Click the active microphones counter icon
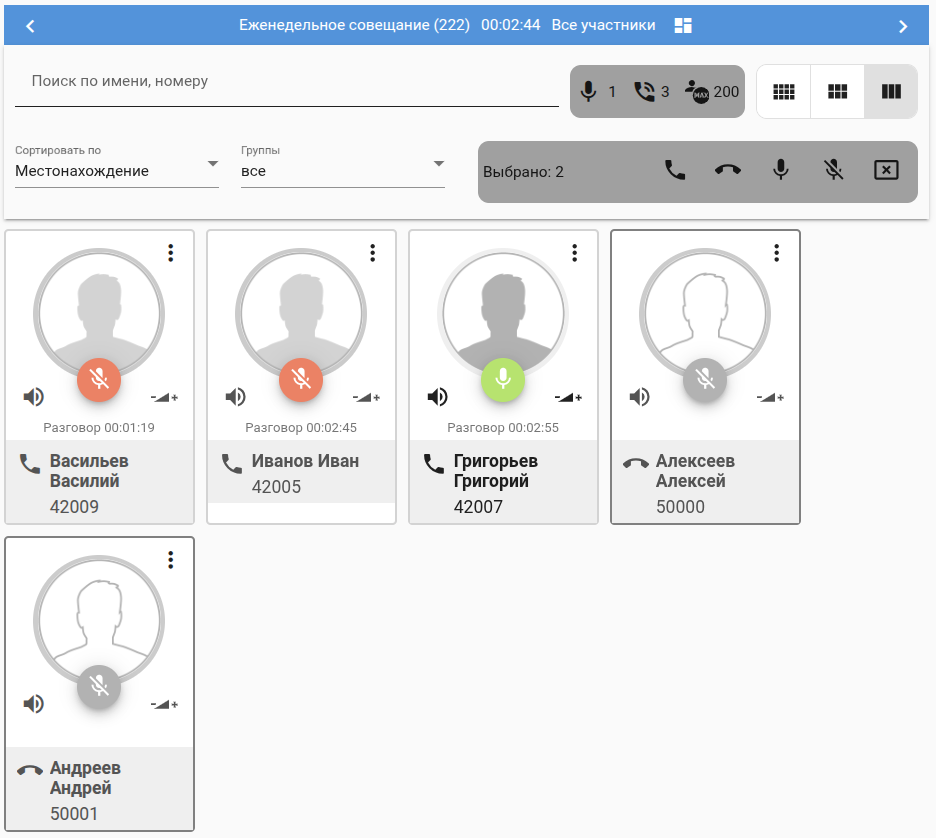This screenshot has width=936, height=838. (589, 91)
